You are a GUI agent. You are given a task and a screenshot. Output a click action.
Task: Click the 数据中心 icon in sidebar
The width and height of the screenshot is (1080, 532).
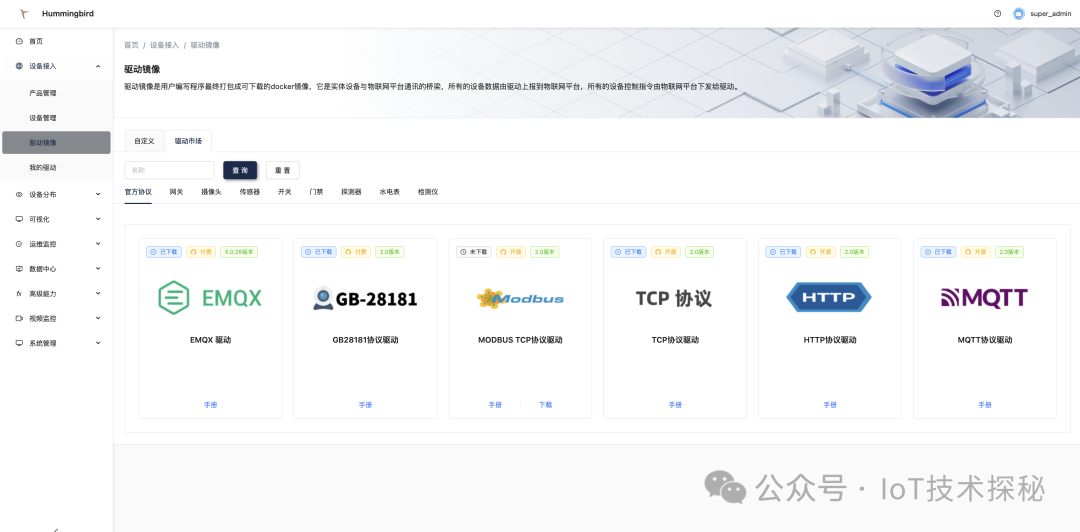coord(19,269)
